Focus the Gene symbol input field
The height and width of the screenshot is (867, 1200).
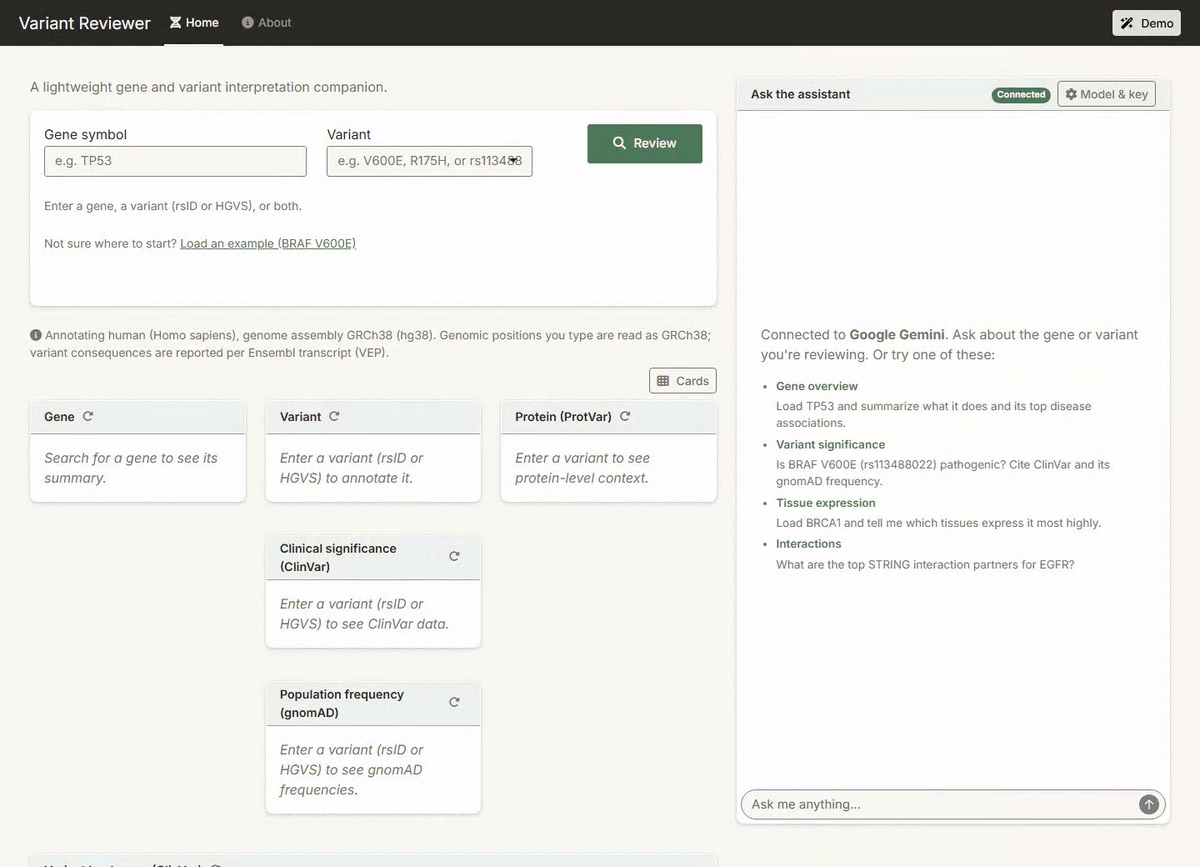coord(175,161)
